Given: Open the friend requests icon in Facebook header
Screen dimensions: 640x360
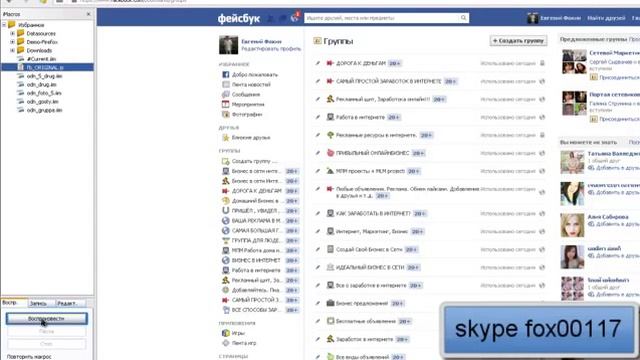Looking at the screenshot, I should [x=270, y=18].
